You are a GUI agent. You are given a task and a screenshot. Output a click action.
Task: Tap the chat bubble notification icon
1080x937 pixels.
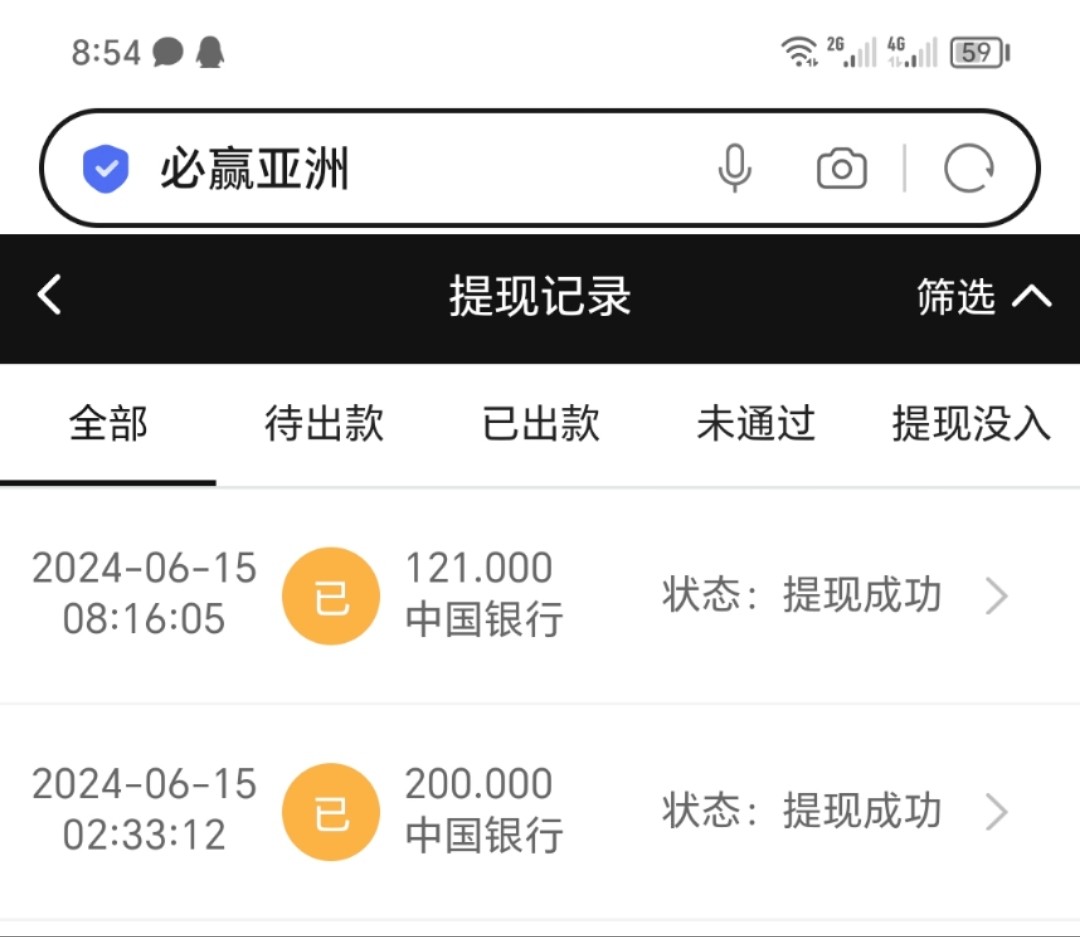tap(168, 52)
